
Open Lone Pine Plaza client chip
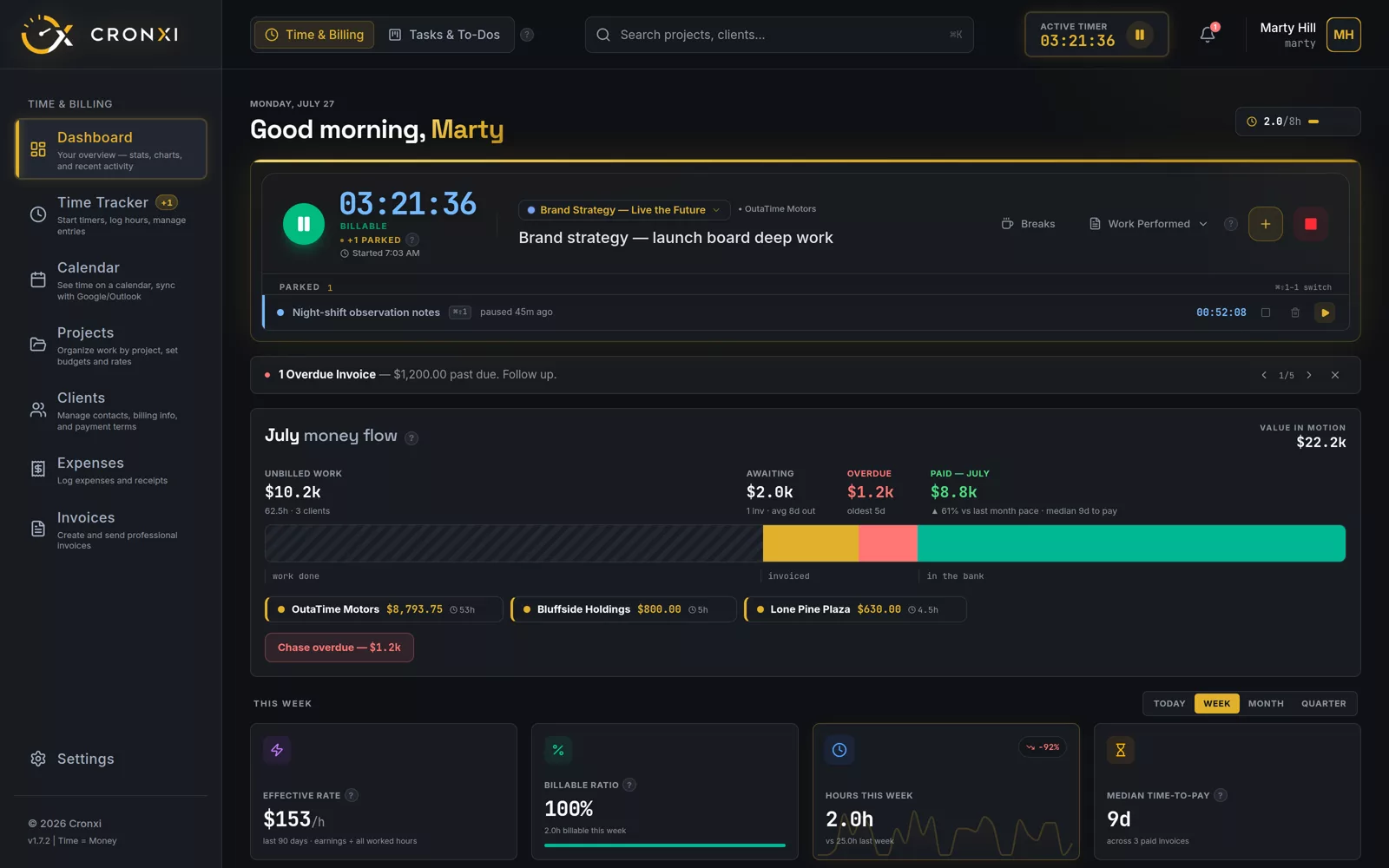[x=855, y=609]
